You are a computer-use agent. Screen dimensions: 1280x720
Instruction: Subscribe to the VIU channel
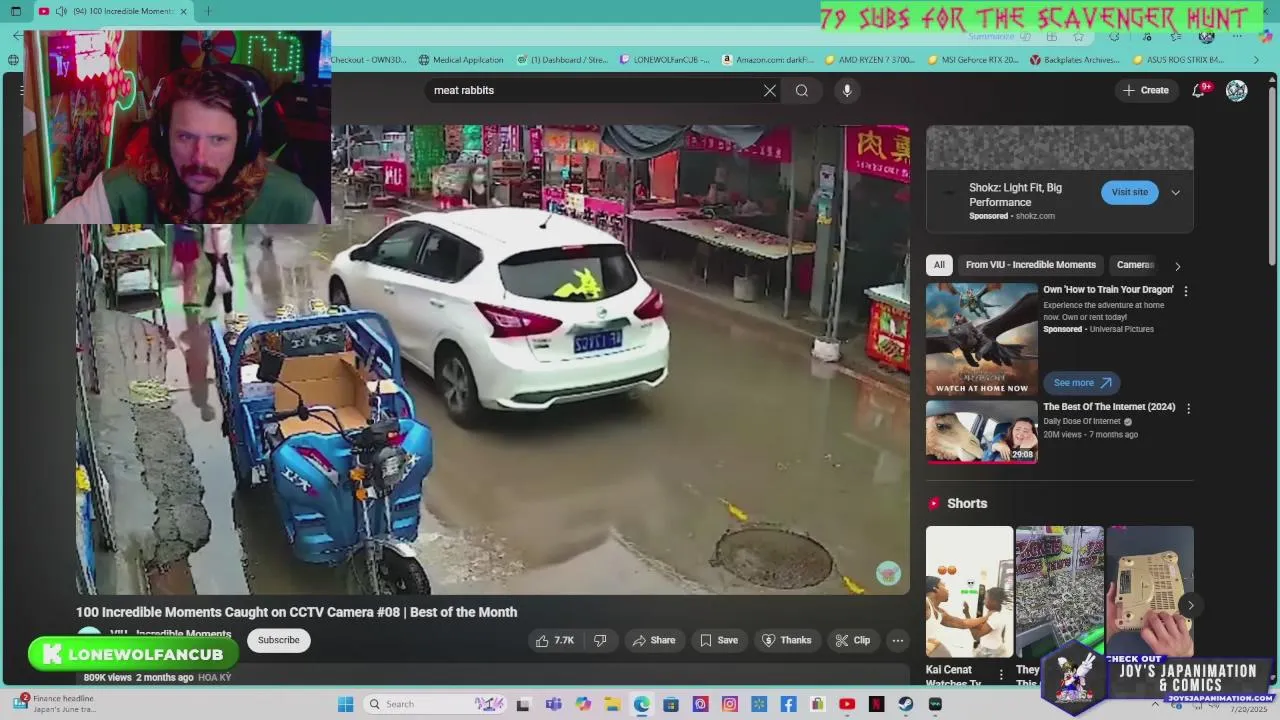(278, 640)
